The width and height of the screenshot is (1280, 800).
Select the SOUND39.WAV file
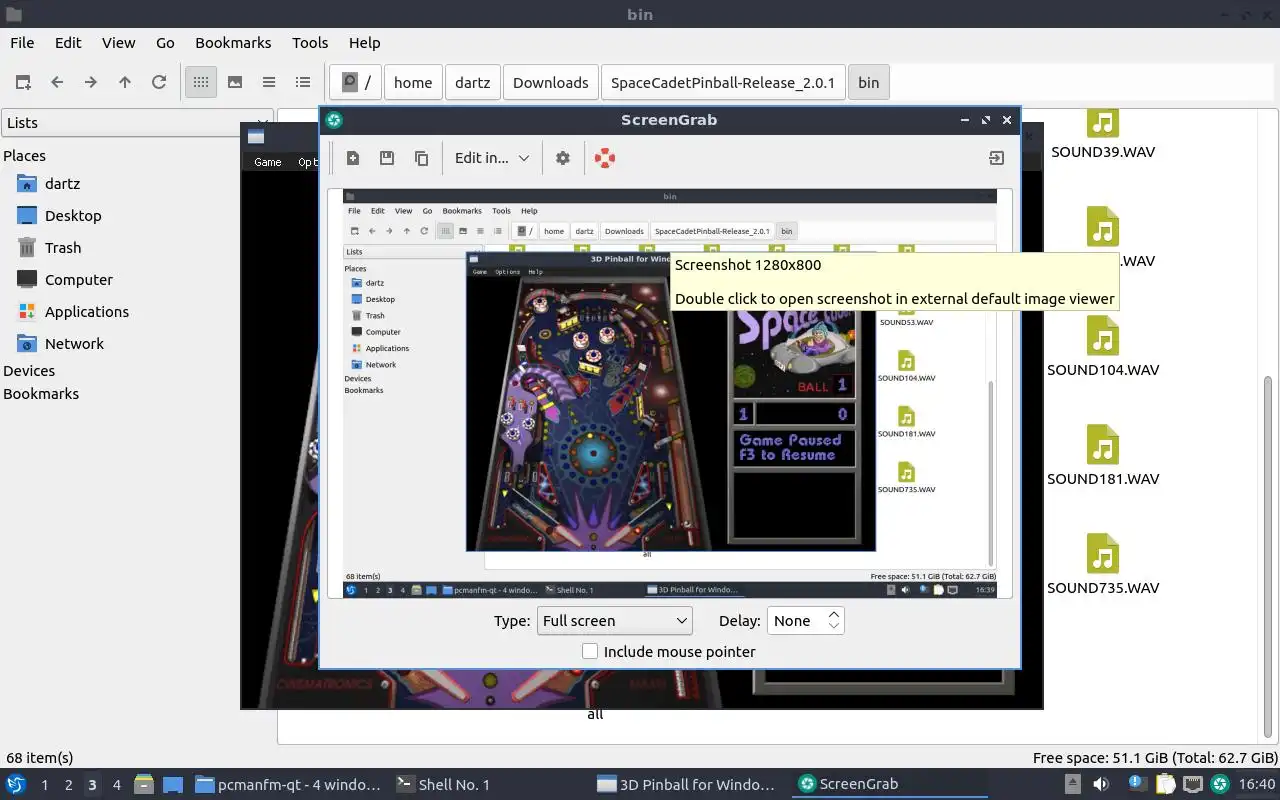[1103, 135]
